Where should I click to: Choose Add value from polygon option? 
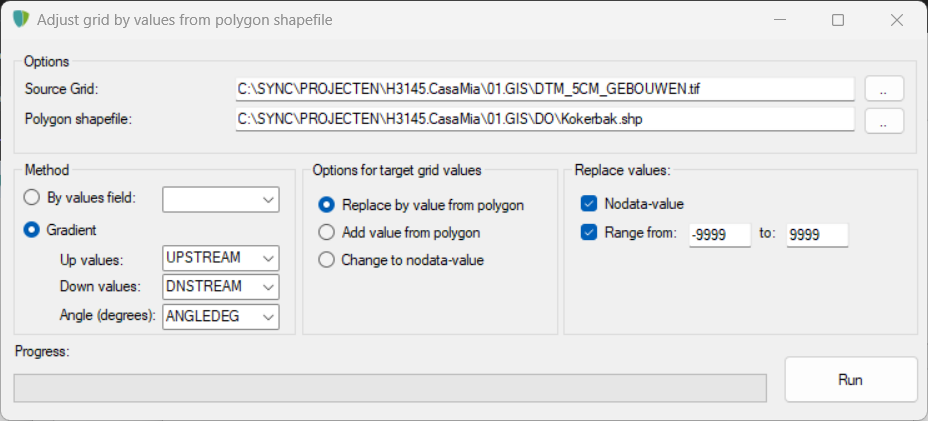[x=326, y=232]
